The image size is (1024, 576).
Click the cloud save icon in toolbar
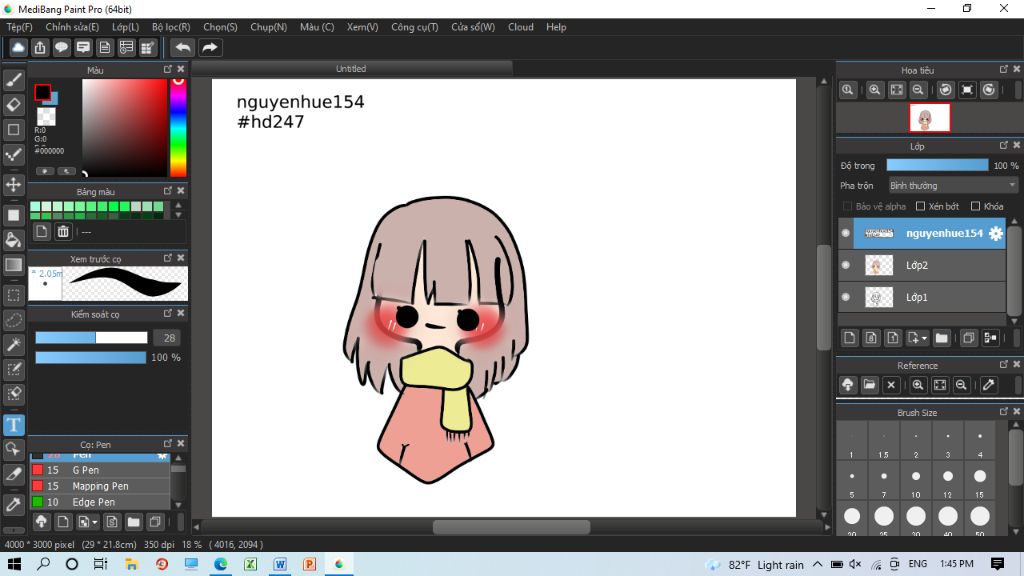click(18, 47)
